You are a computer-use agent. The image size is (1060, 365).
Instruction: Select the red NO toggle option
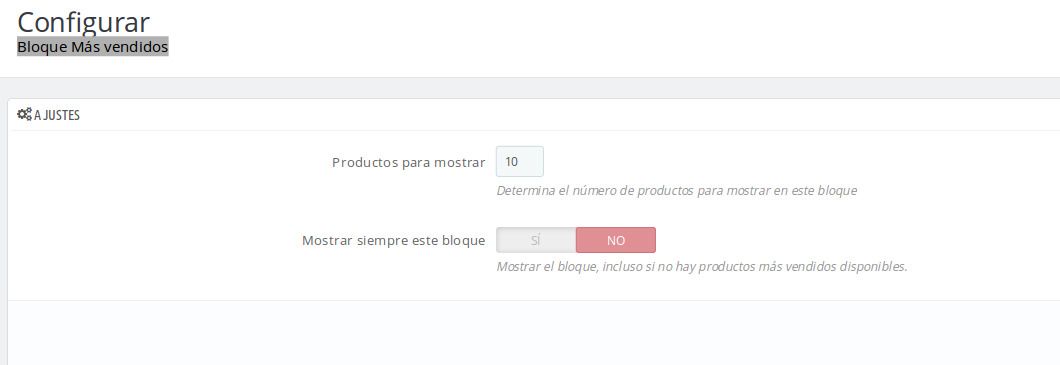pyautogui.click(x=616, y=240)
